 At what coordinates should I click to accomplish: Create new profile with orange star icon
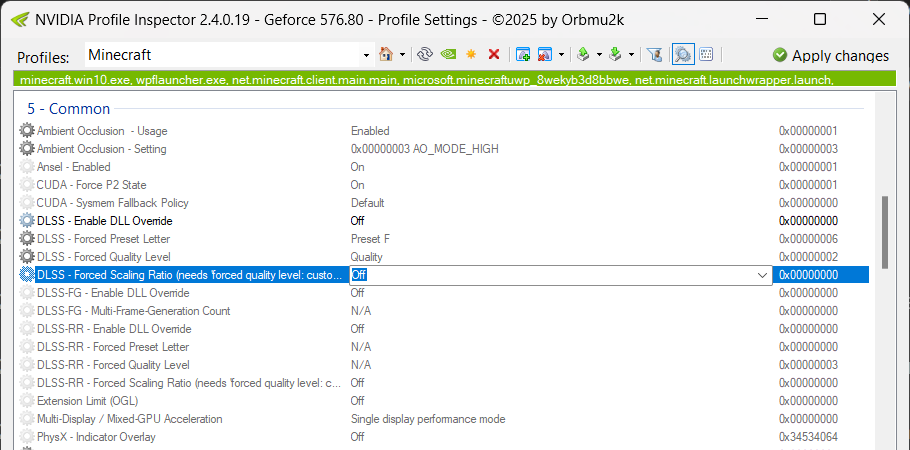(x=471, y=55)
